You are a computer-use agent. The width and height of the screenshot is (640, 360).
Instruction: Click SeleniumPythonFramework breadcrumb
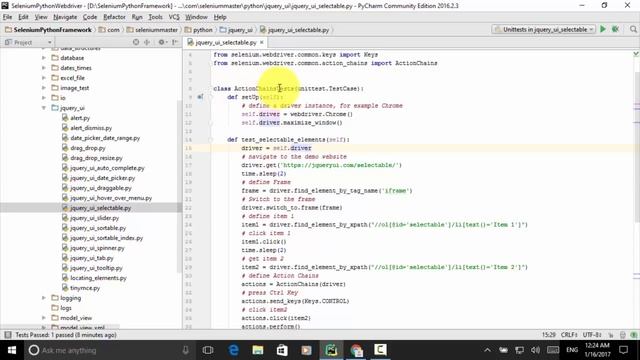49,30
